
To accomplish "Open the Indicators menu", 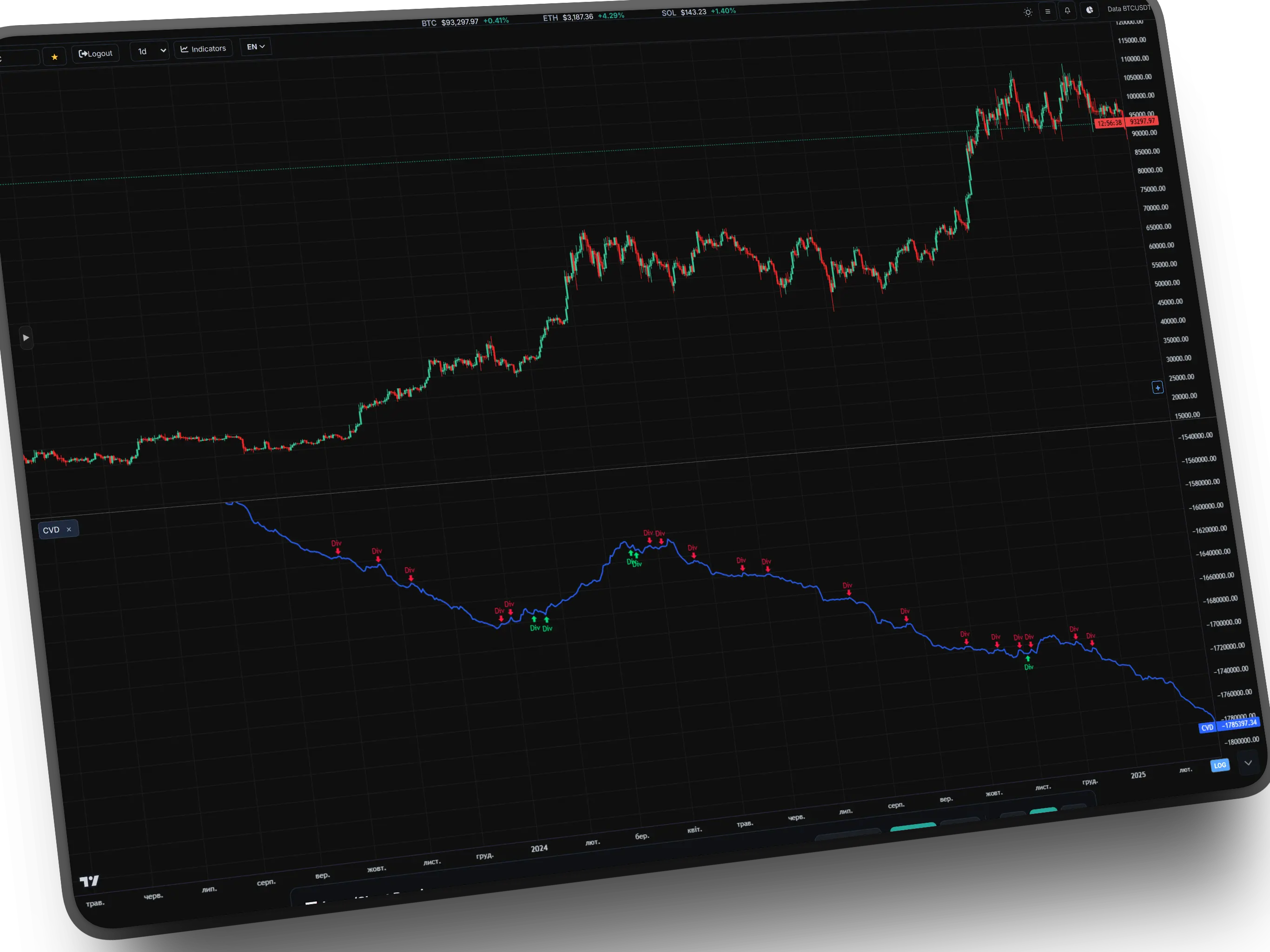I will [203, 49].
